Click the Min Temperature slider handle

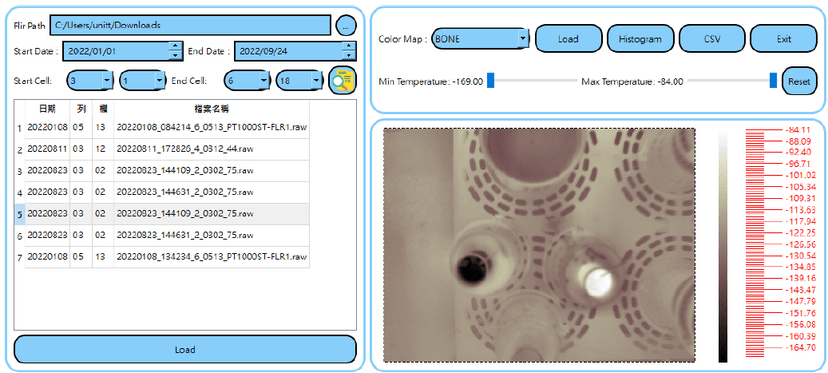click(x=491, y=81)
